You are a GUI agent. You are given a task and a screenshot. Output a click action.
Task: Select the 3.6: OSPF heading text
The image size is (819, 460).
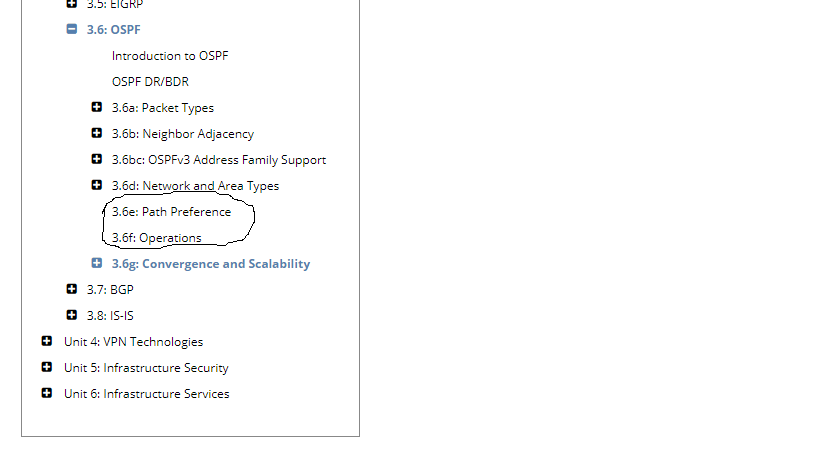(x=113, y=30)
